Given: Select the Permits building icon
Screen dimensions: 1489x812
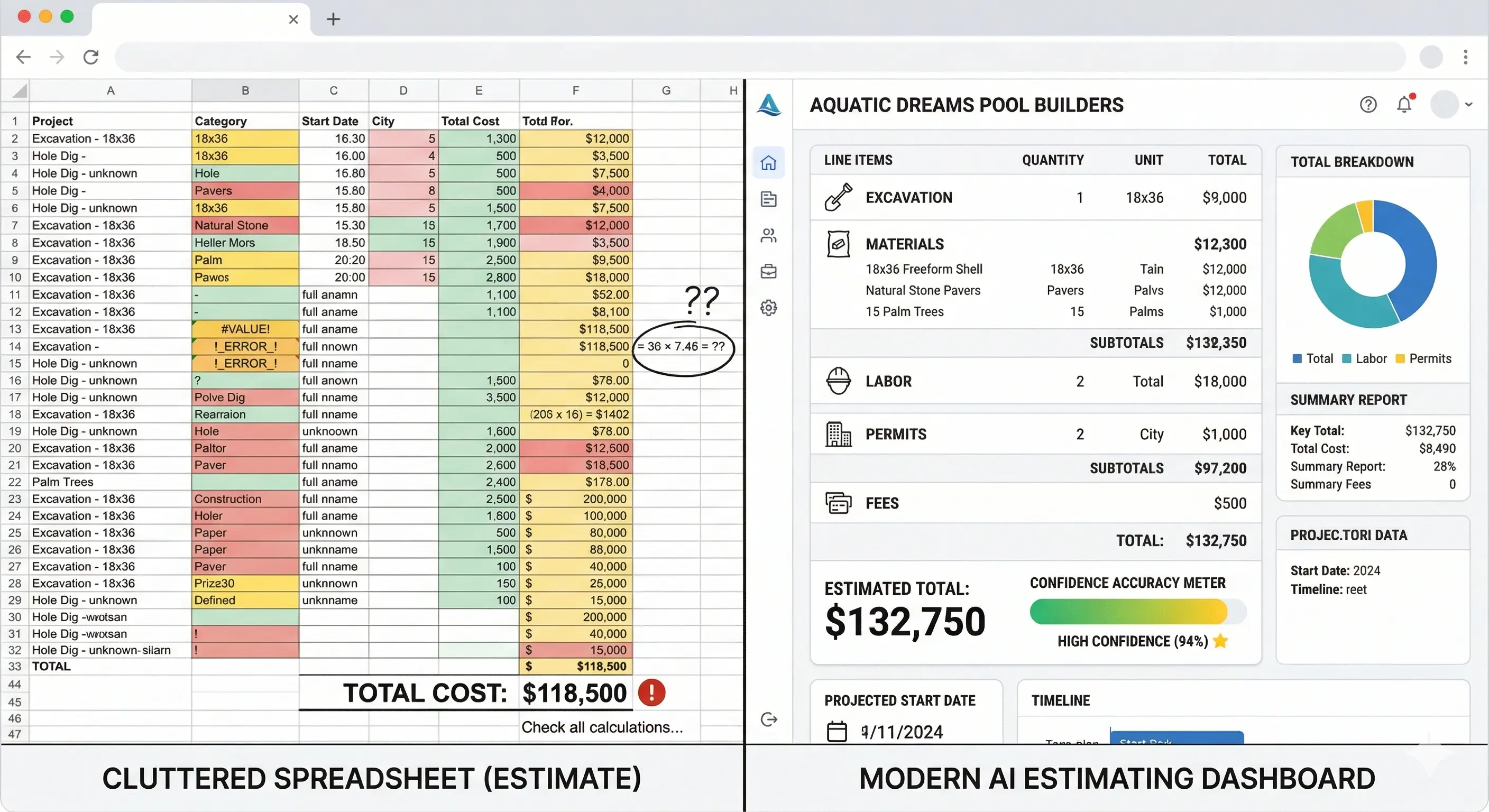Looking at the screenshot, I should pyautogui.click(x=838, y=434).
